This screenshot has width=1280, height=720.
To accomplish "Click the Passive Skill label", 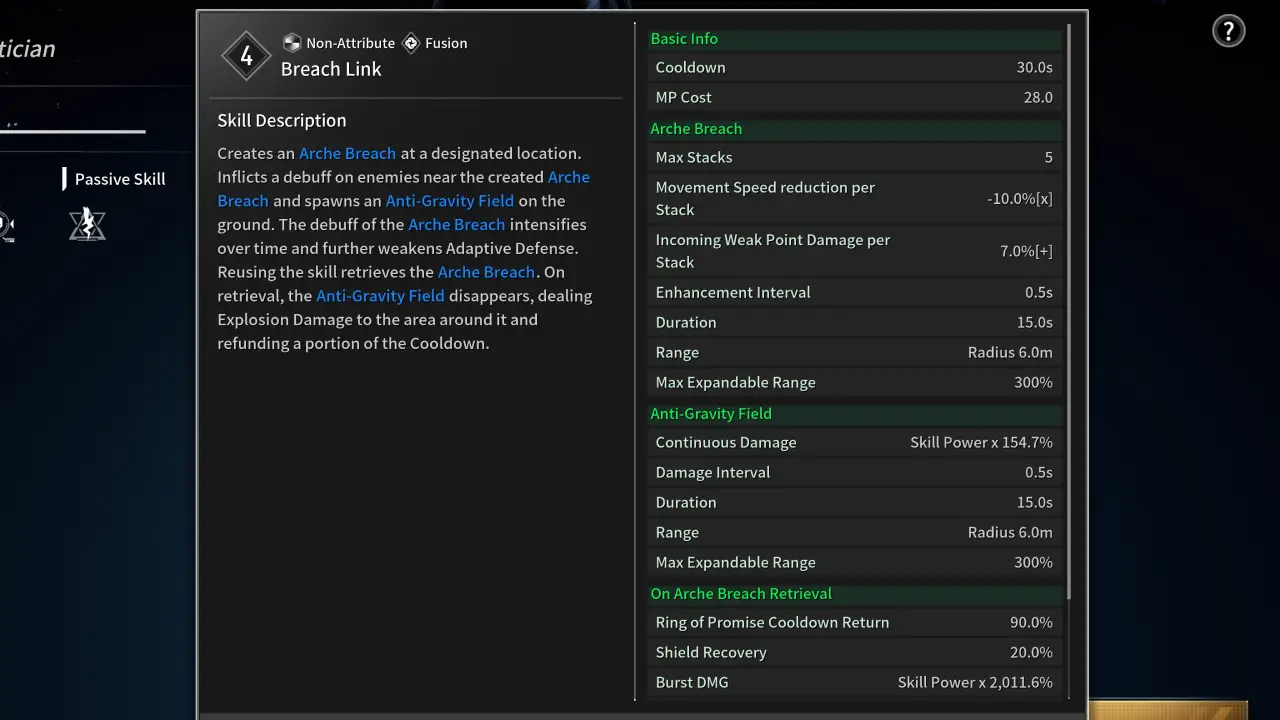I will click(120, 179).
